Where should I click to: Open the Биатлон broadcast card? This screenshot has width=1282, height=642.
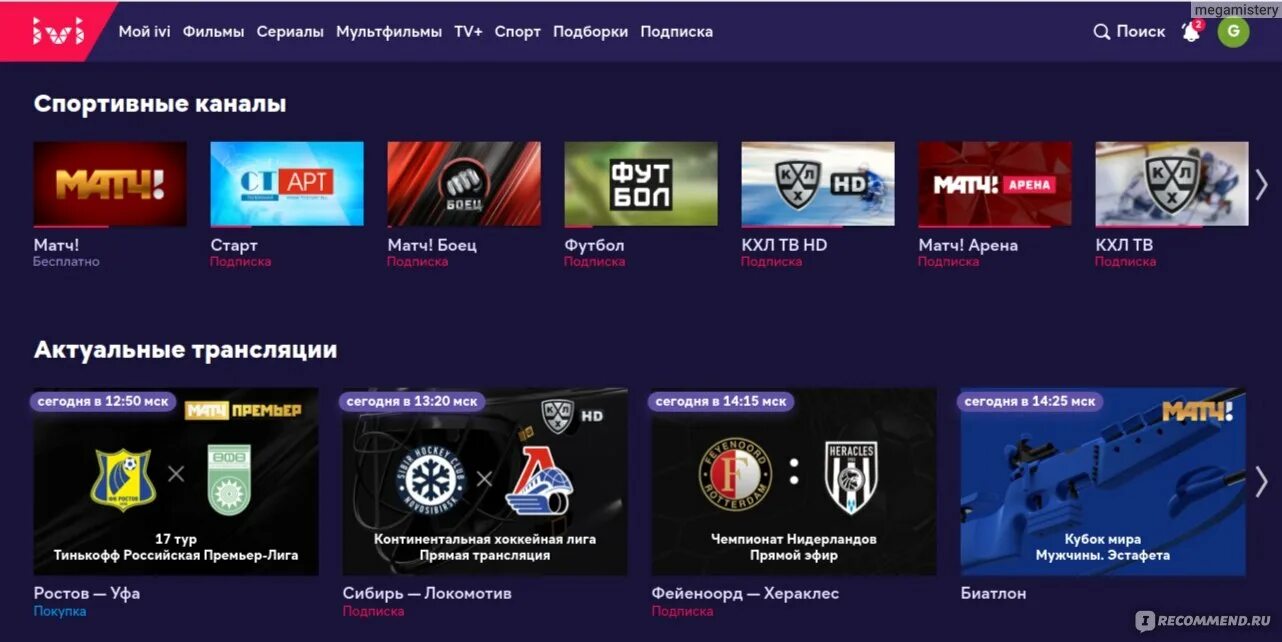(1104, 481)
